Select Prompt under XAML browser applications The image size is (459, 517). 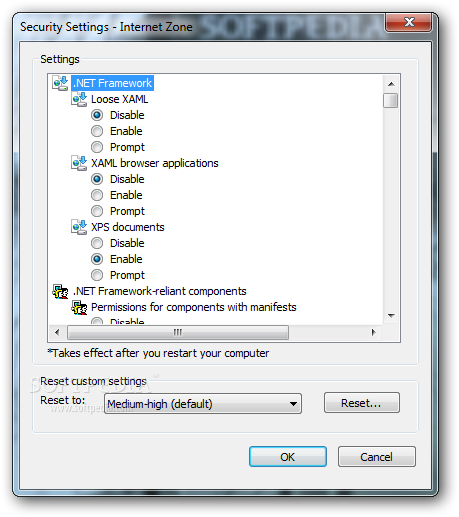[97, 211]
